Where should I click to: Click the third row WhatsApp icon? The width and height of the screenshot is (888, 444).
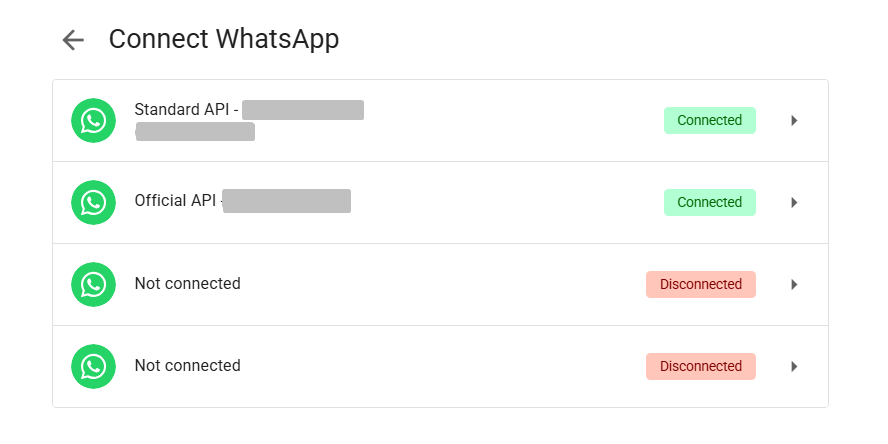click(x=93, y=285)
